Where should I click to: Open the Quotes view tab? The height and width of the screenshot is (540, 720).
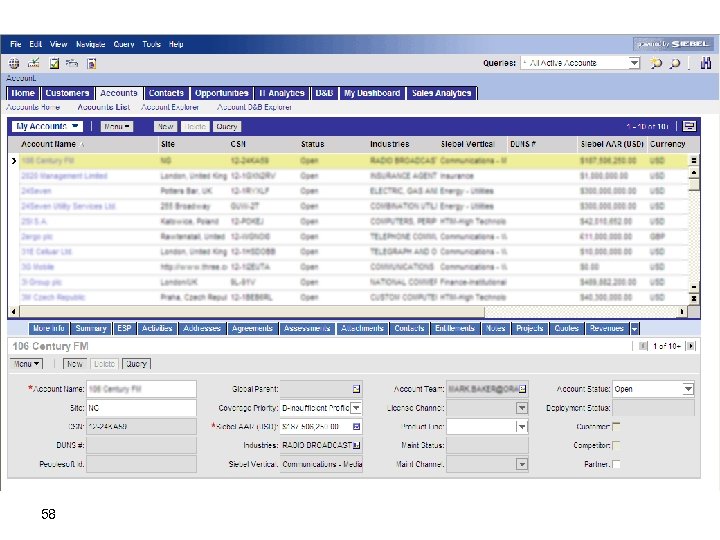(566, 329)
